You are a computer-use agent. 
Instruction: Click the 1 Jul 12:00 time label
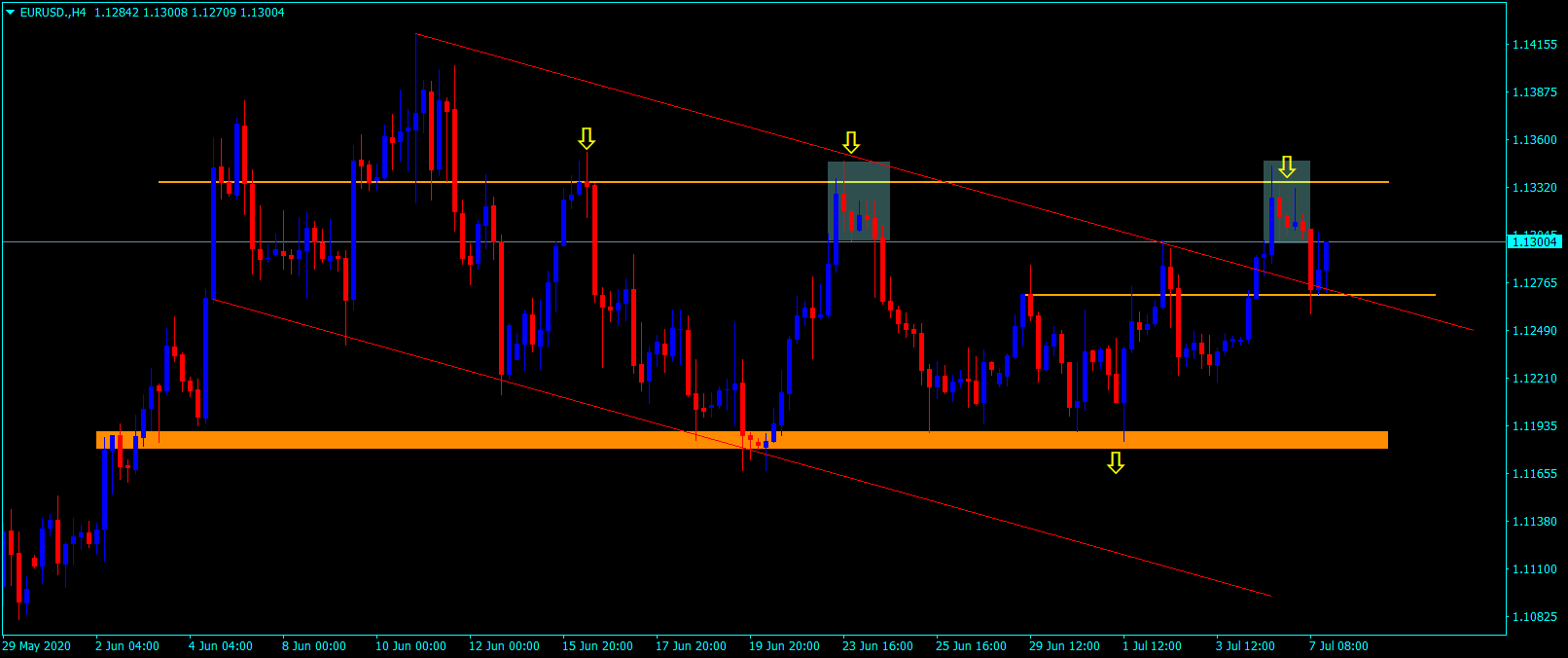[x=1152, y=646]
